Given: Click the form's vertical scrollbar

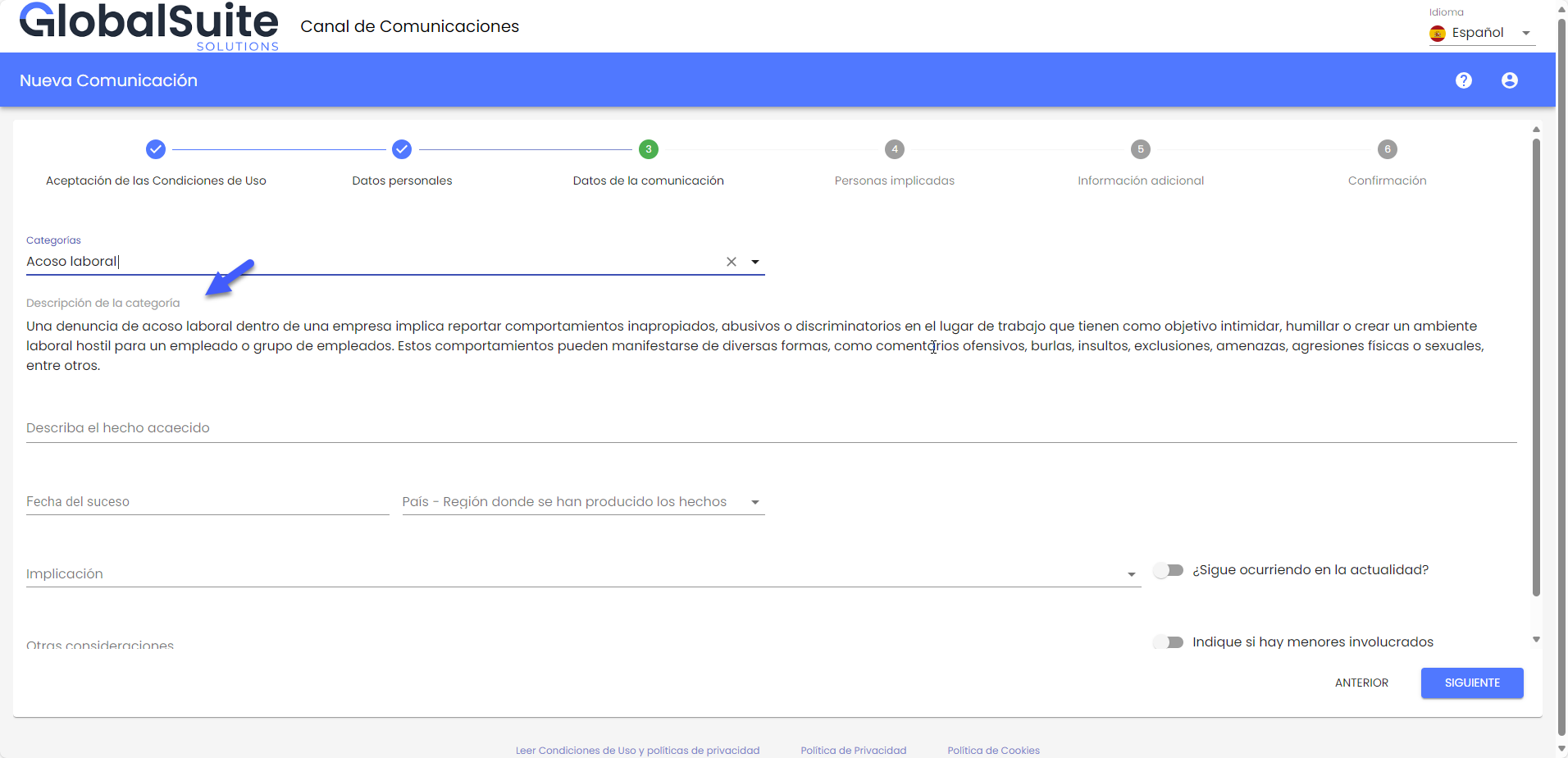Looking at the screenshot, I should 1536,369.
